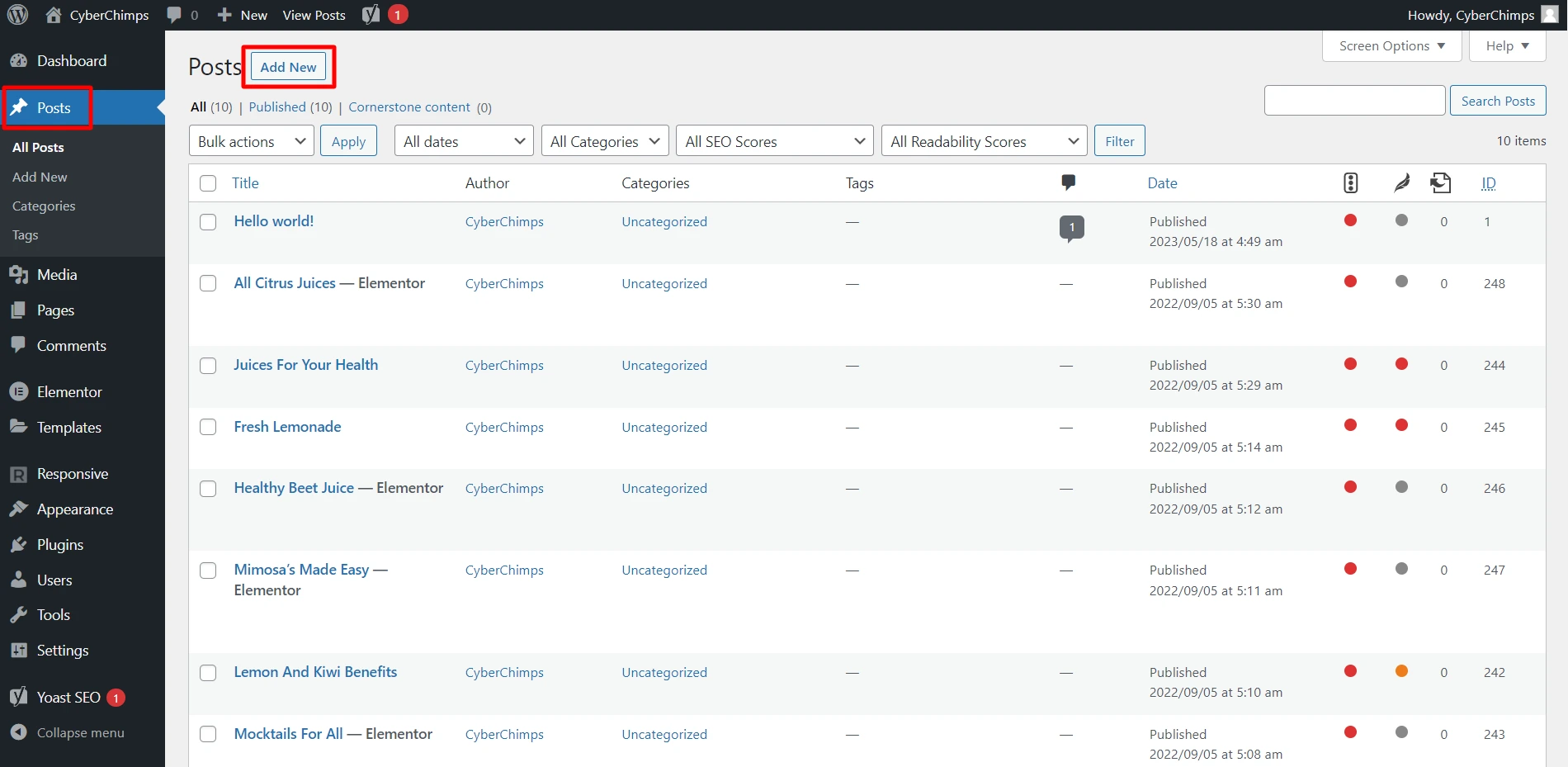Expand the Screen Options panel
Viewport: 1568px width, 767px height.
pos(1392,46)
